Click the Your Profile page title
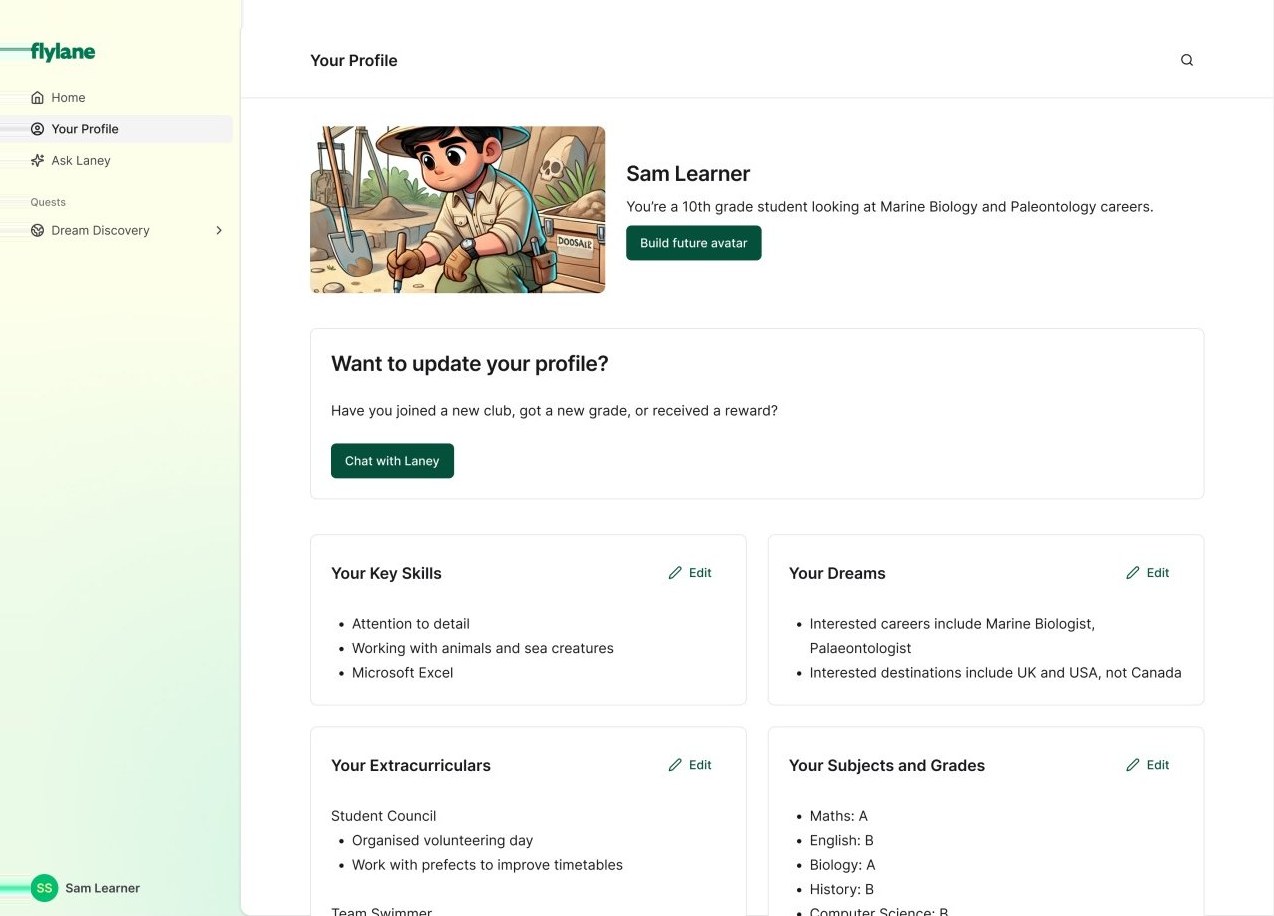This screenshot has height=916, width=1274. [x=354, y=60]
